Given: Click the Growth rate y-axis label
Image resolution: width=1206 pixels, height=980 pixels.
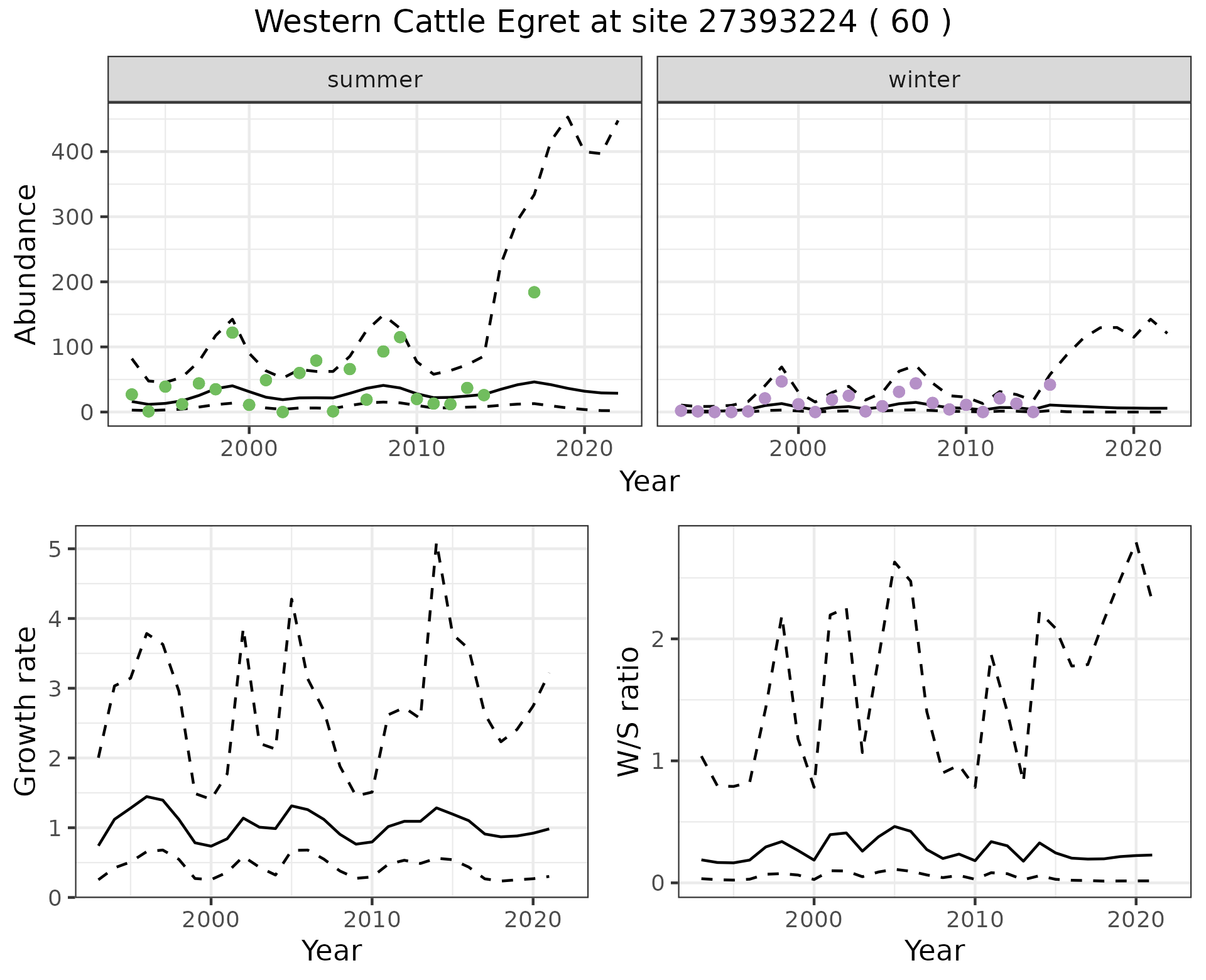Looking at the screenshot, I should click(26, 711).
